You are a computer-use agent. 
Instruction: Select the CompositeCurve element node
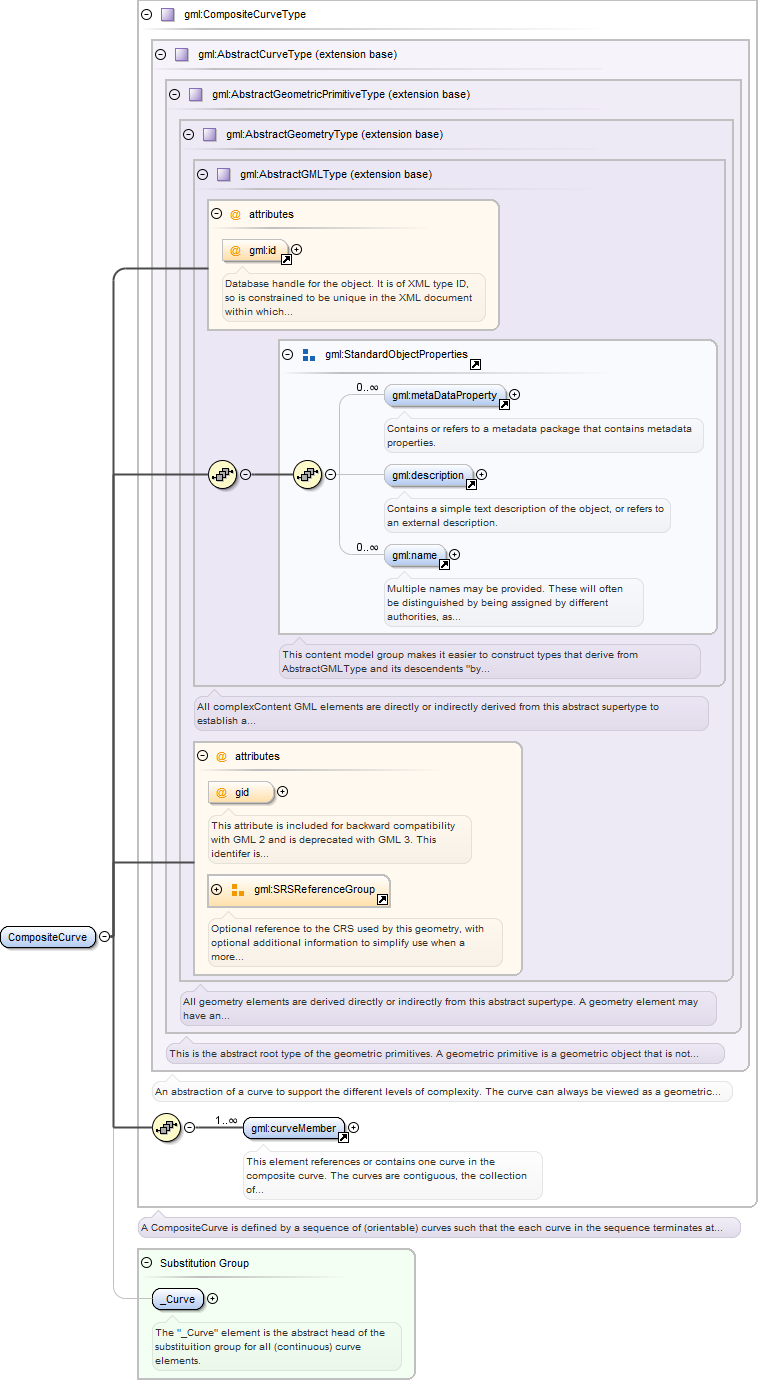pyautogui.click(x=48, y=937)
